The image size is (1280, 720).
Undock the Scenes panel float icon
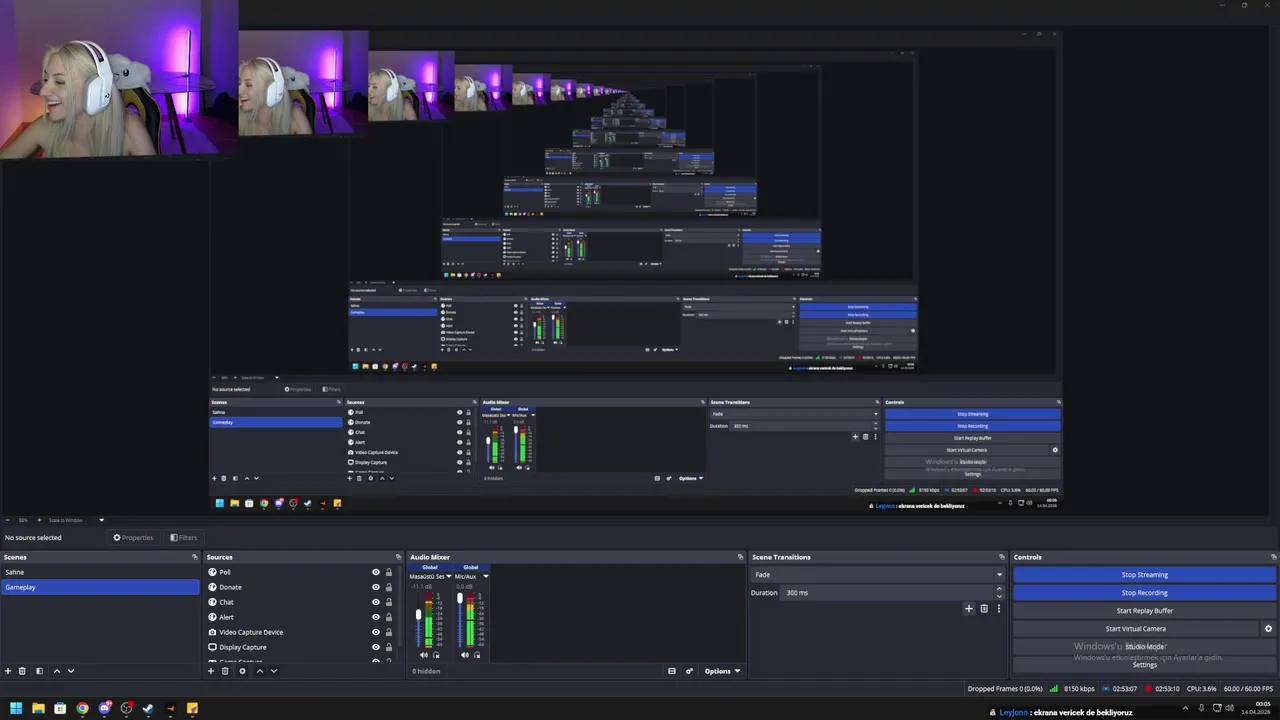[195, 557]
